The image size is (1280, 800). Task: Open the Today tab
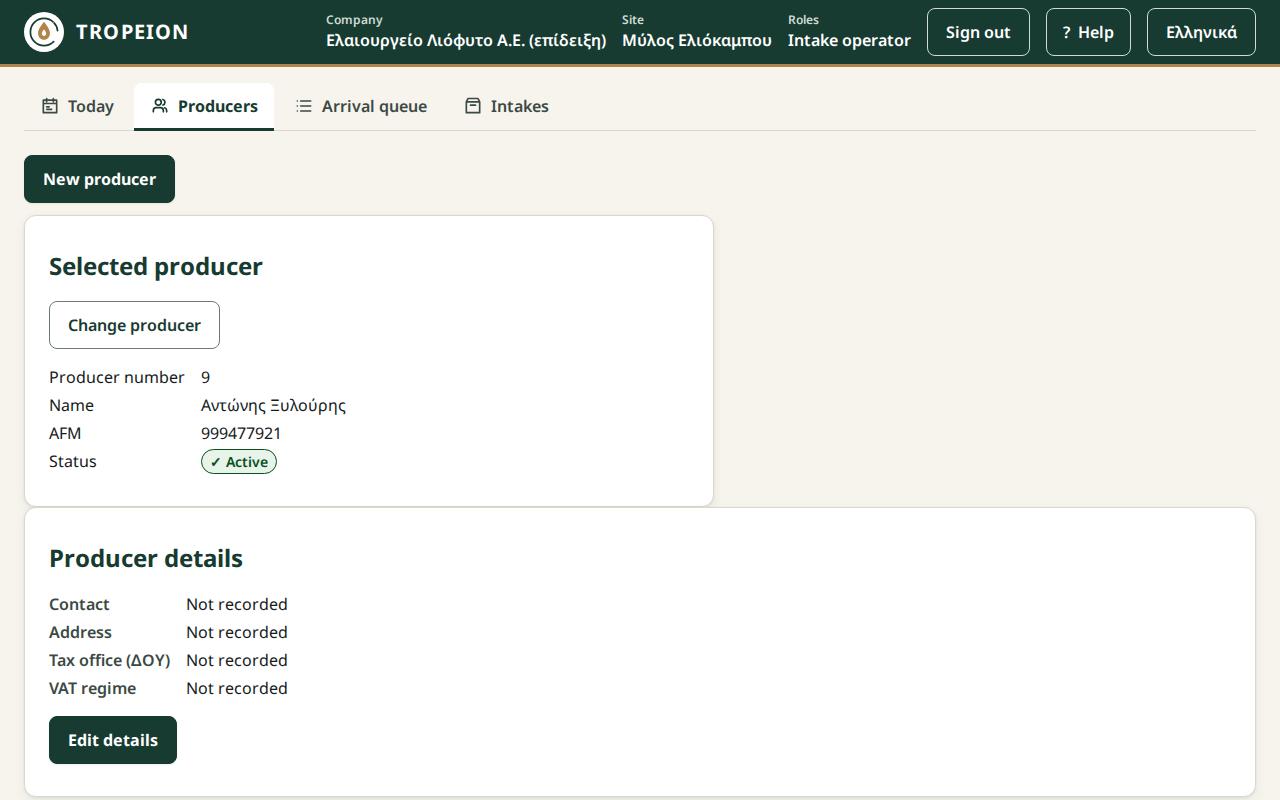78,106
